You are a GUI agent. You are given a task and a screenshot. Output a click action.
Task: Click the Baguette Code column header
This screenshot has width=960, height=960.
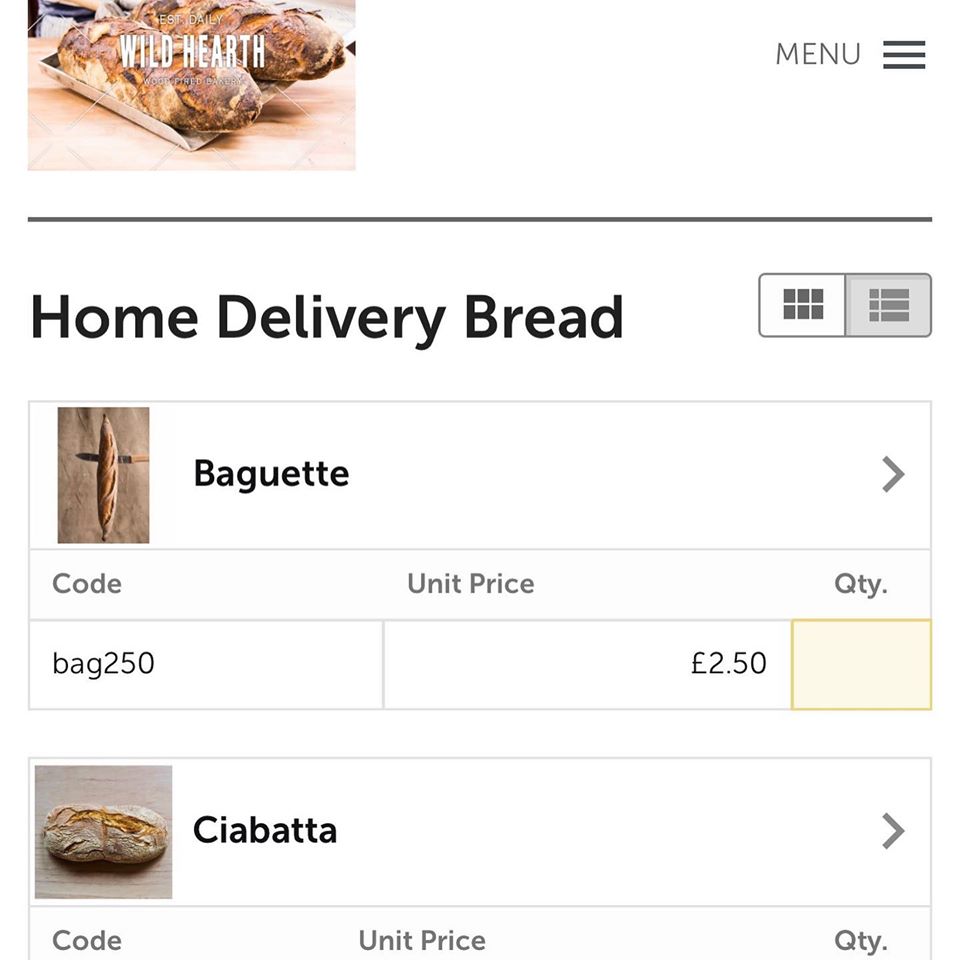pyautogui.click(x=87, y=584)
